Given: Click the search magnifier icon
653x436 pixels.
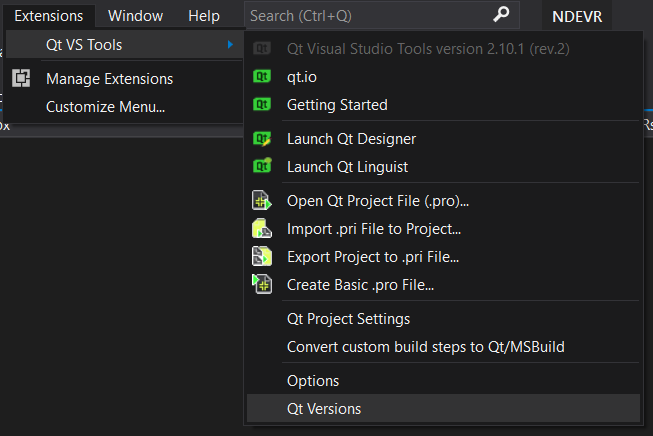Looking at the screenshot, I should pyautogui.click(x=502, y=15).
